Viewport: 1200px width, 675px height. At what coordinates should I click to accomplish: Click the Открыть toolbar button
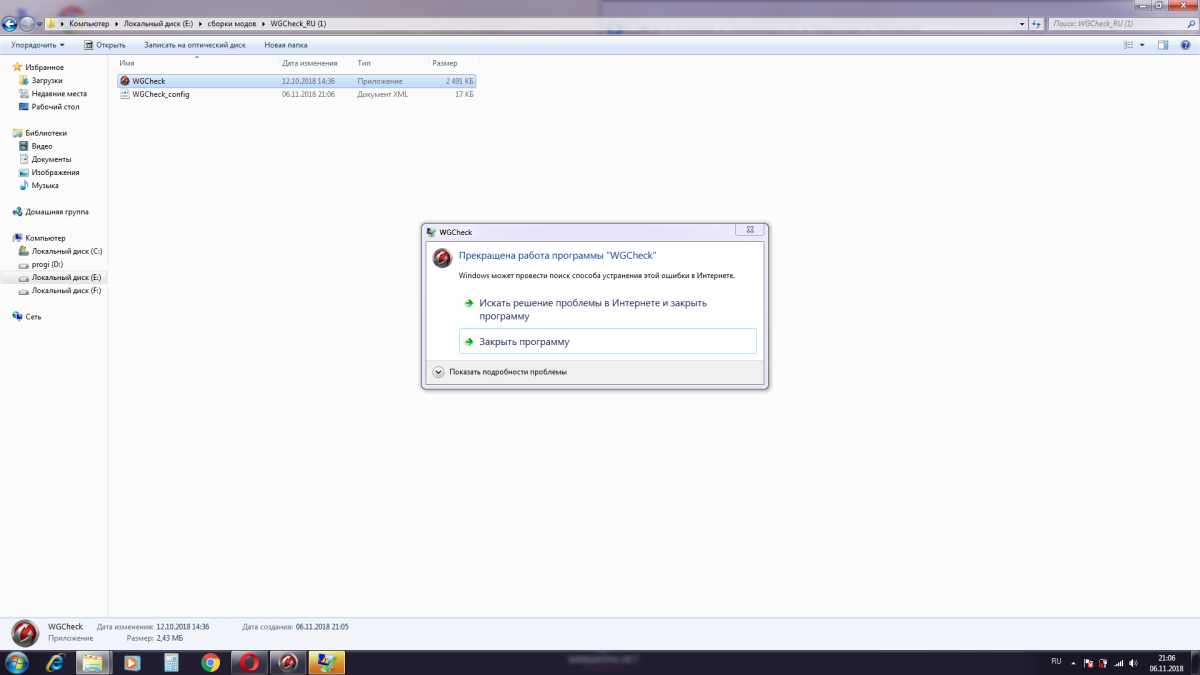[104, 45]
